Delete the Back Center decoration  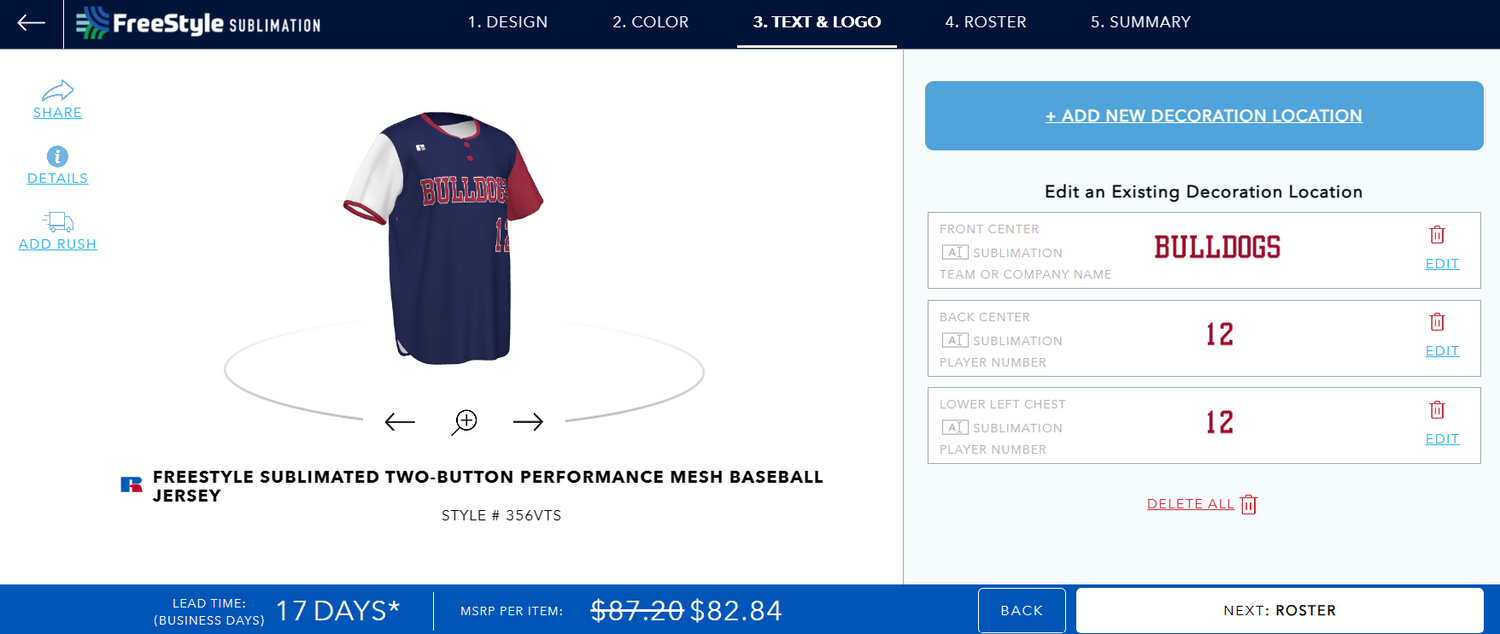1437,322
